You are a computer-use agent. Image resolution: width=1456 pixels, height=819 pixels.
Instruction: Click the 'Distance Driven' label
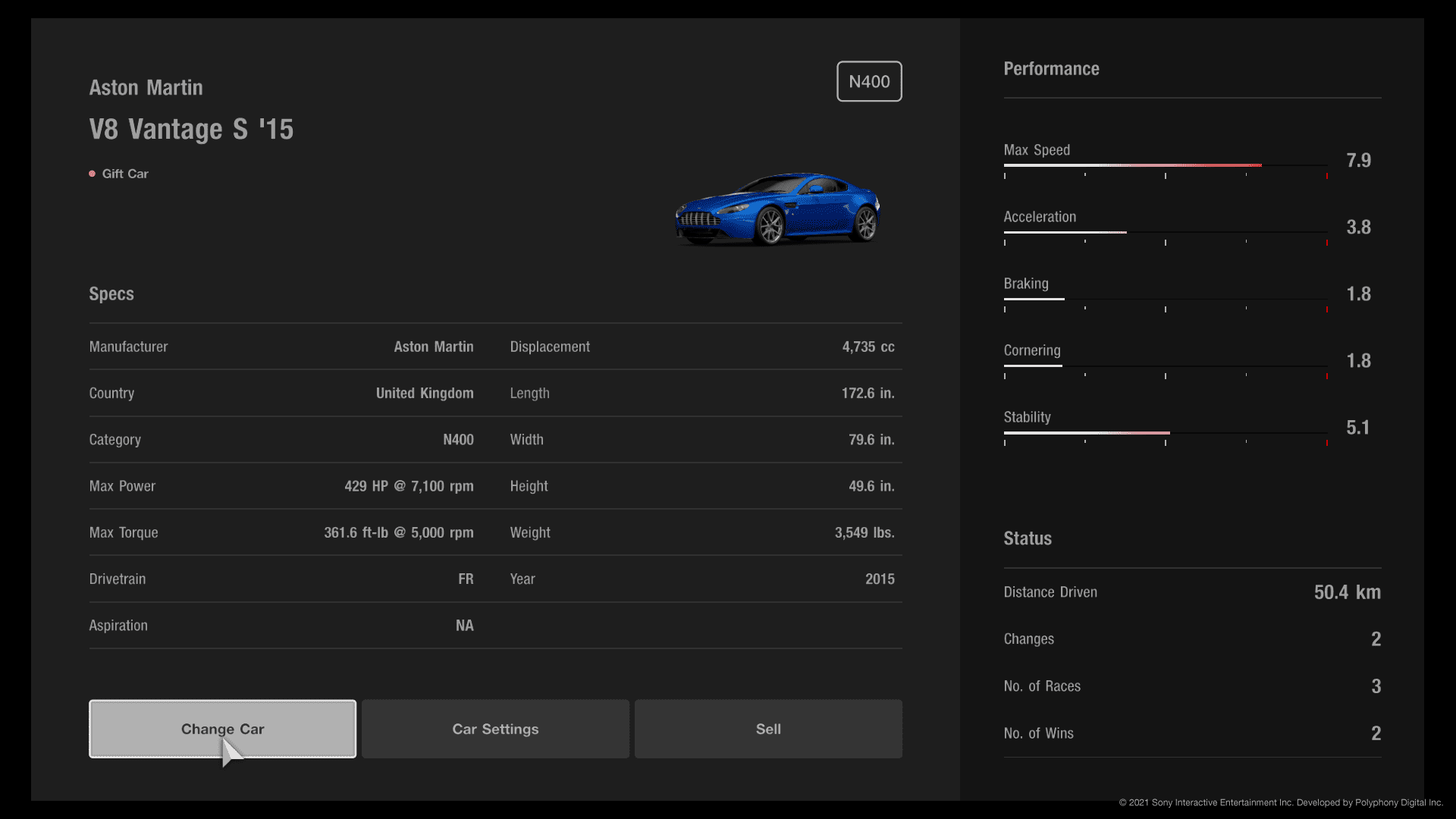click(1050, 592)
